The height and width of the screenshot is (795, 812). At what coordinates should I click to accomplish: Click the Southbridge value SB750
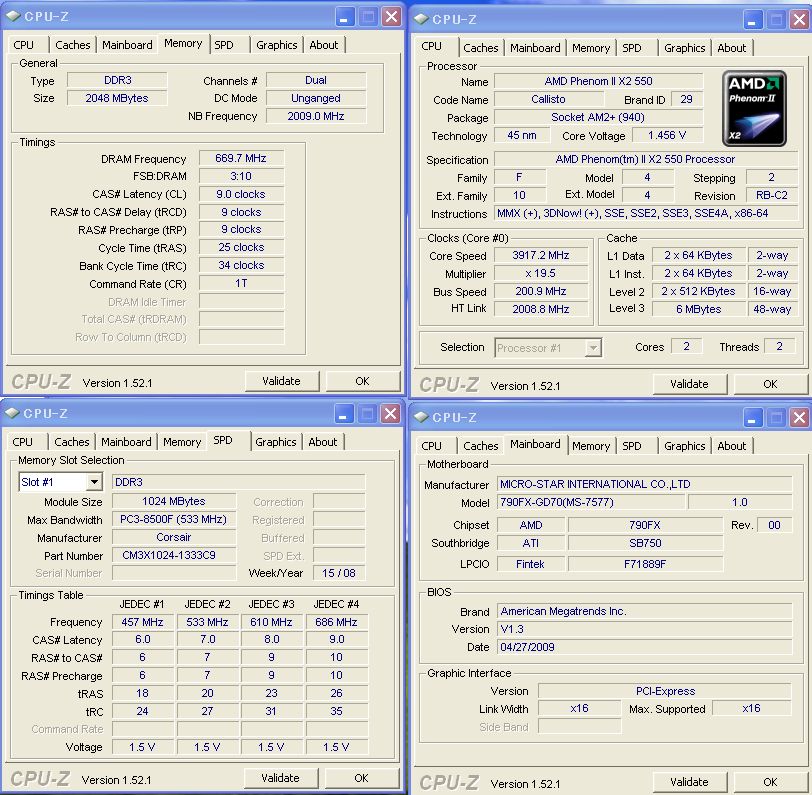coord(645,543)
